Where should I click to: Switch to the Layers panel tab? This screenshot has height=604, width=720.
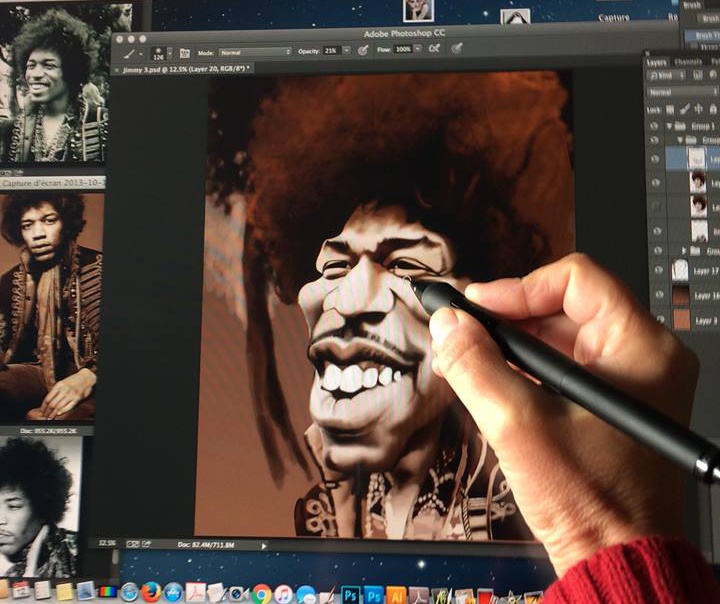coord(656,63)
